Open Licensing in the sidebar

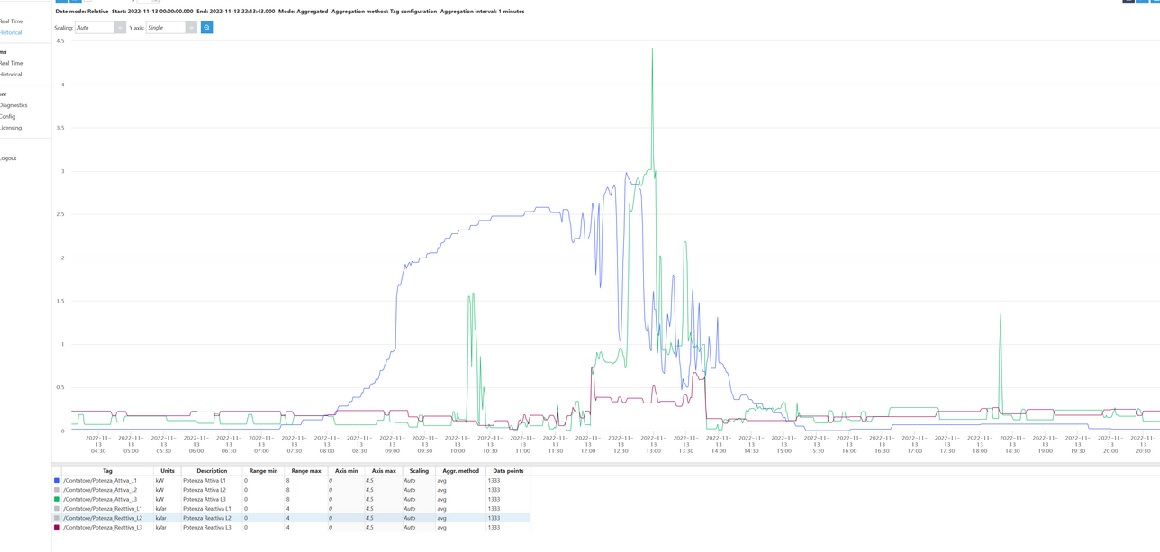(10, 128)
